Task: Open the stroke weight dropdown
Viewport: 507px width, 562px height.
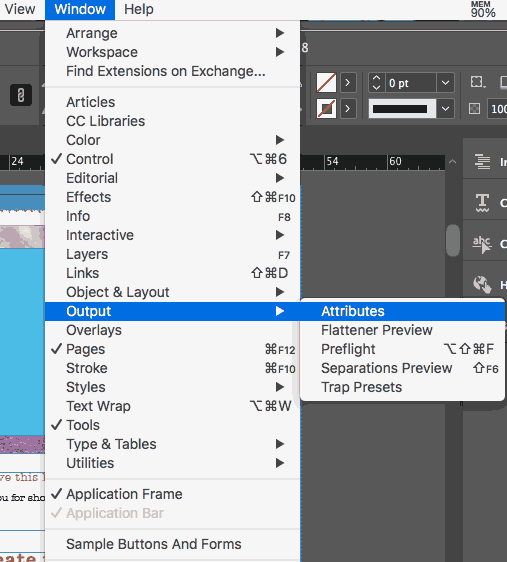Action: click(x=445, y=83)
